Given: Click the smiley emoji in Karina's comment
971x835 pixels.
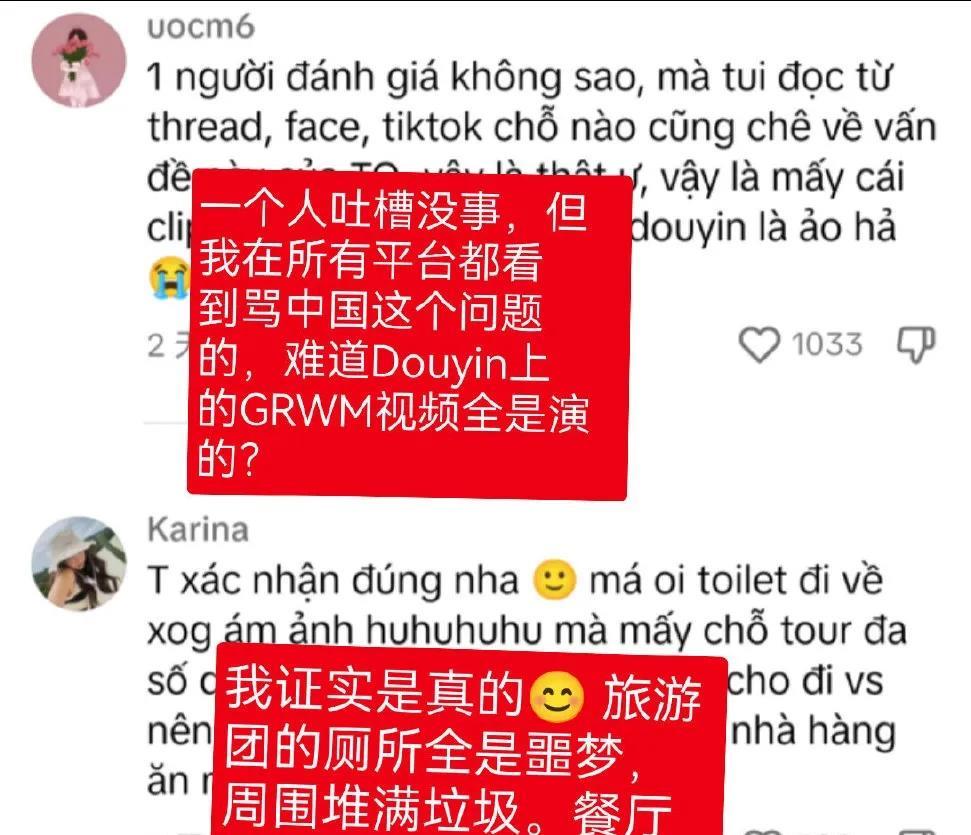Looking at the screenshot, I should coord(554,580).
